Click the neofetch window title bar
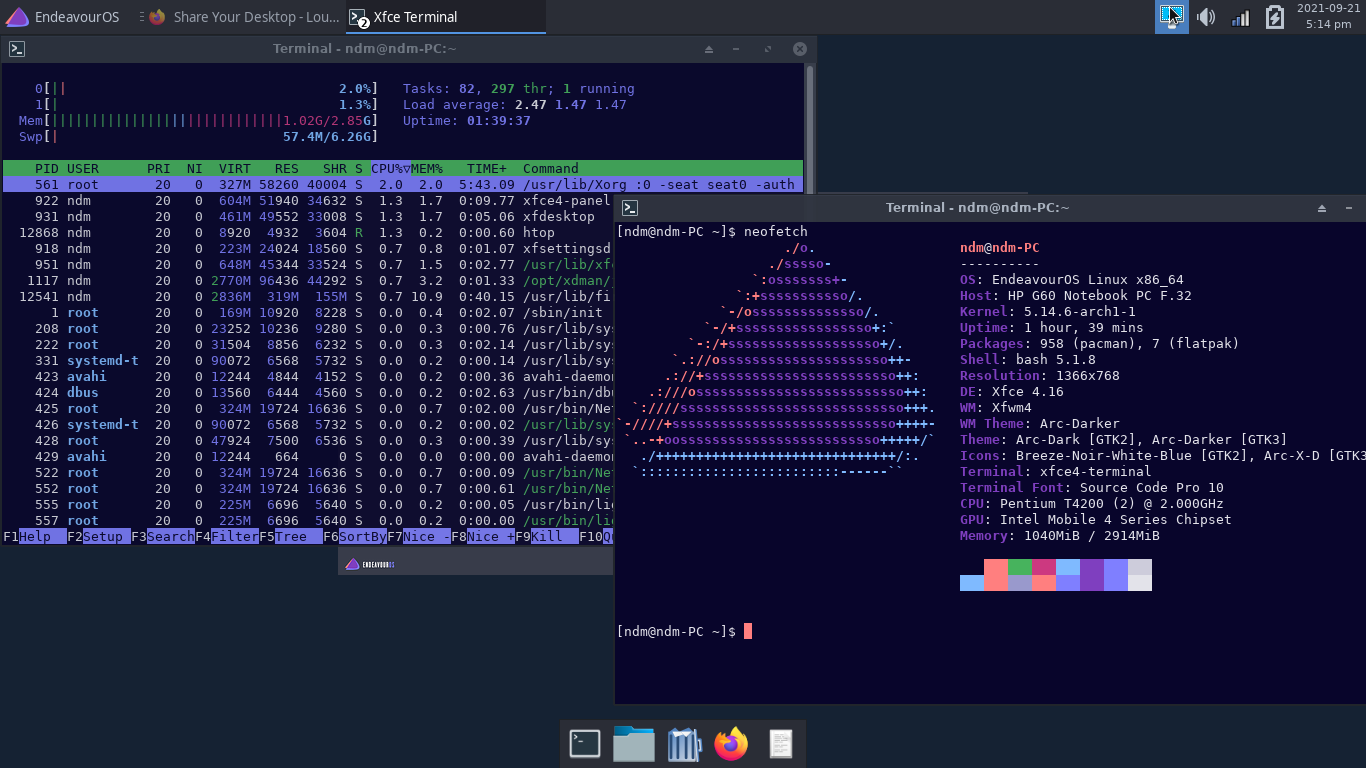 click(x=977, y=208)
